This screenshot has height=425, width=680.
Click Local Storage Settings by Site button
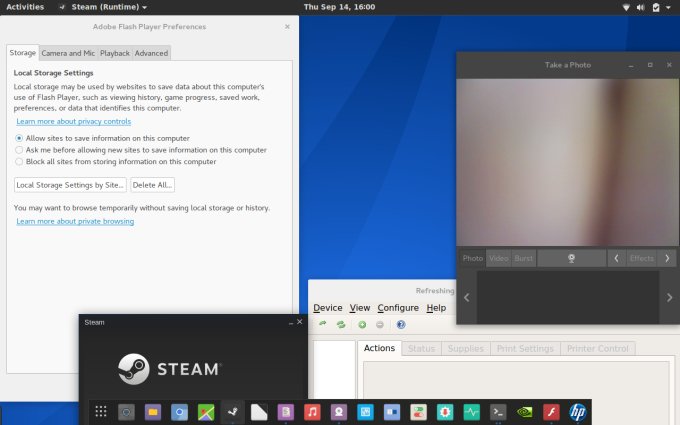click(70, 185)
